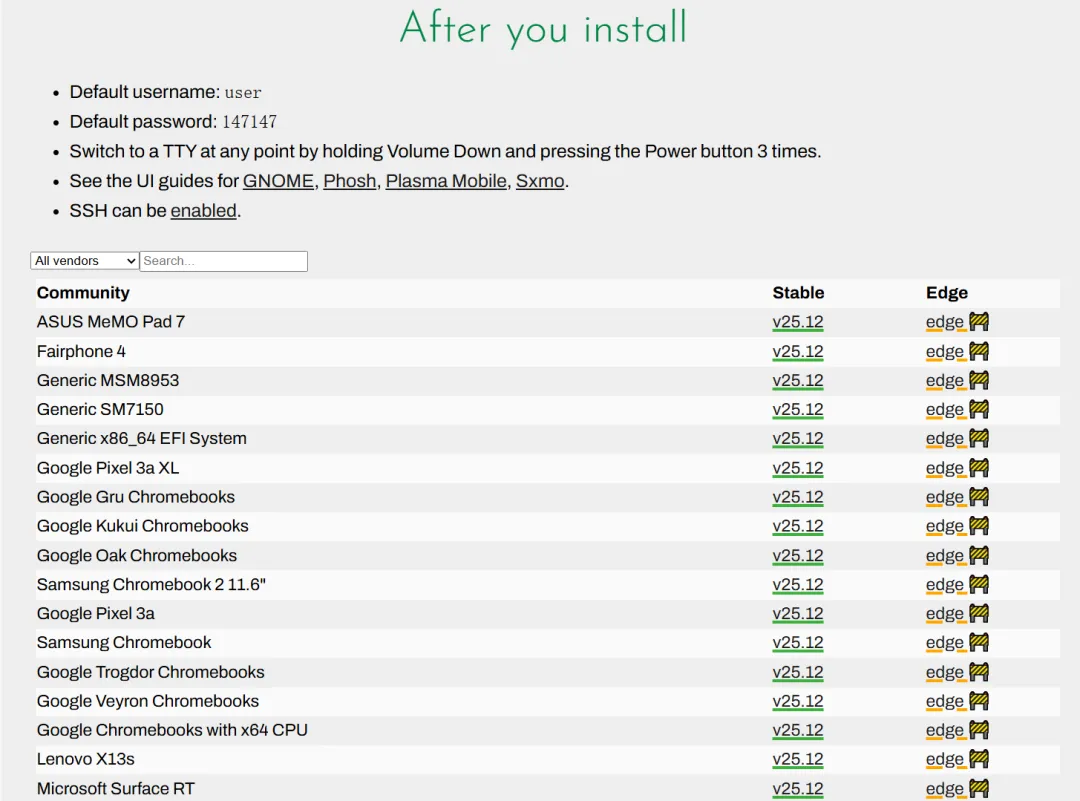Viewport: 1080px width, 801px height.
Task: Open v25.12 for Google Pixel 3a
Action: (798, 614)
